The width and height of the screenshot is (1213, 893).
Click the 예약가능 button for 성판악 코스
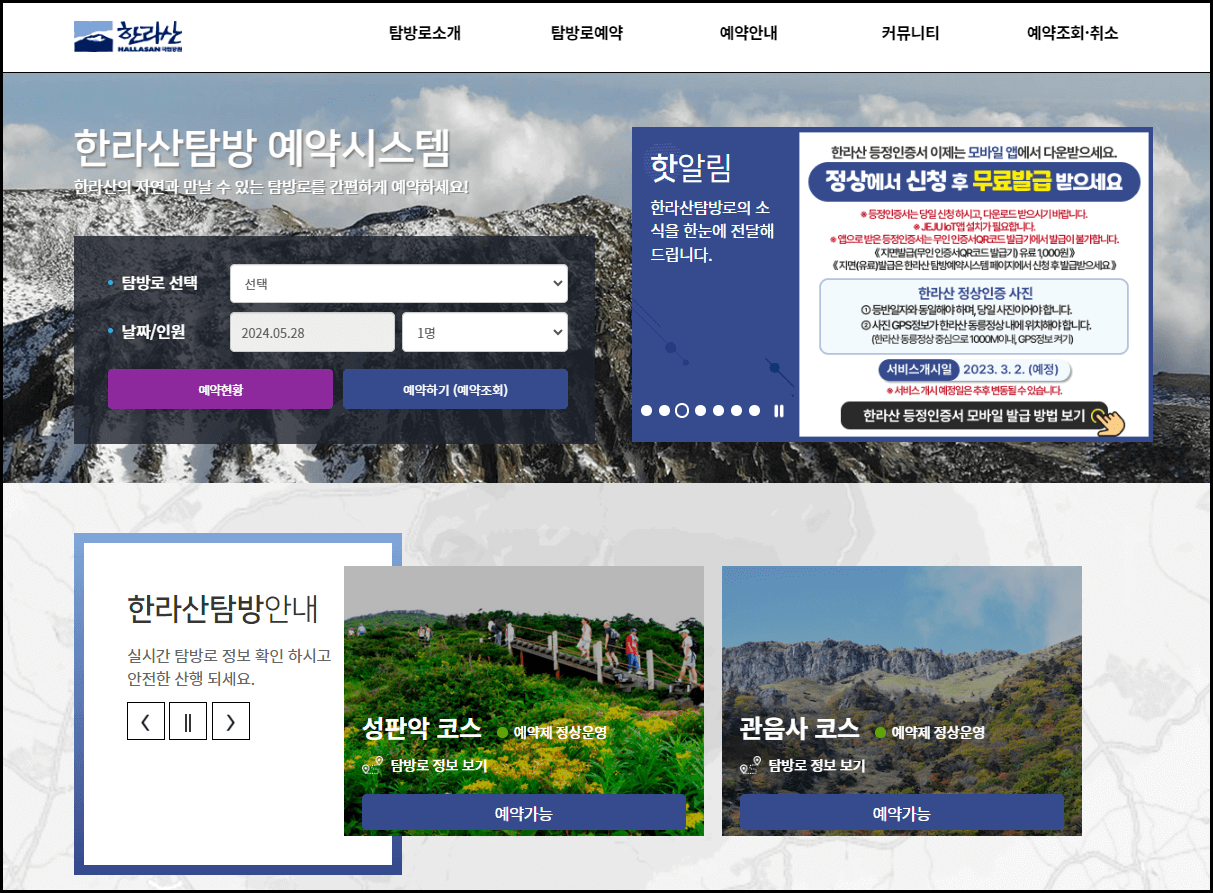click(x=524, y=812)
